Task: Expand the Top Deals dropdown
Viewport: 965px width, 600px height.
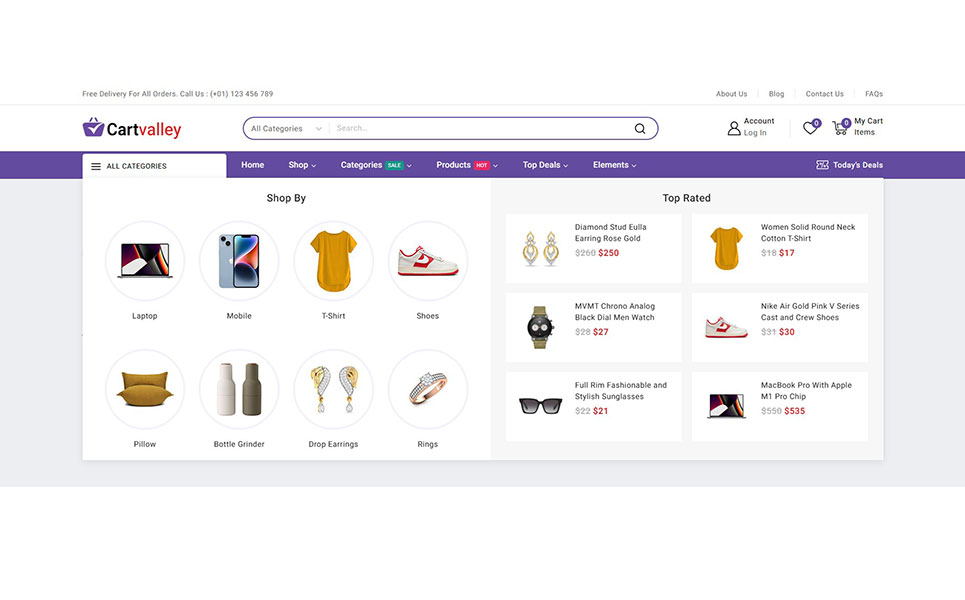Action: pyautogui.click(x=546, y=165)
